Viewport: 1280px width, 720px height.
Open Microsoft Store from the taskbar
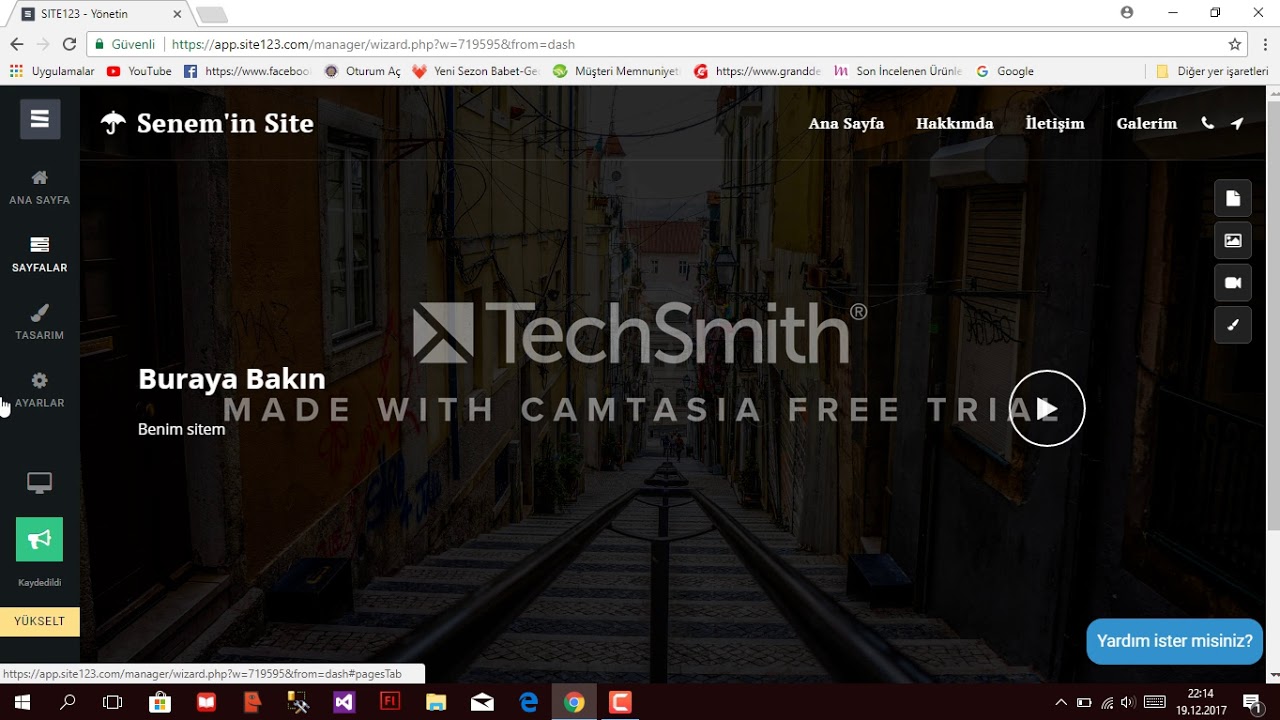coord(160,702)
